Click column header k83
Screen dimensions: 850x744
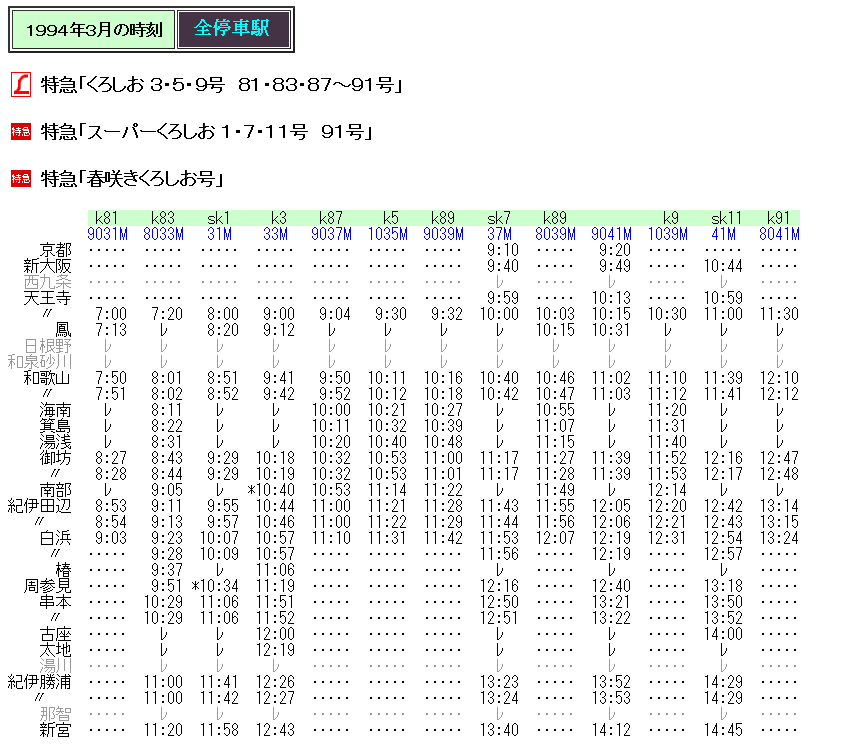click(x=163, y=218)
